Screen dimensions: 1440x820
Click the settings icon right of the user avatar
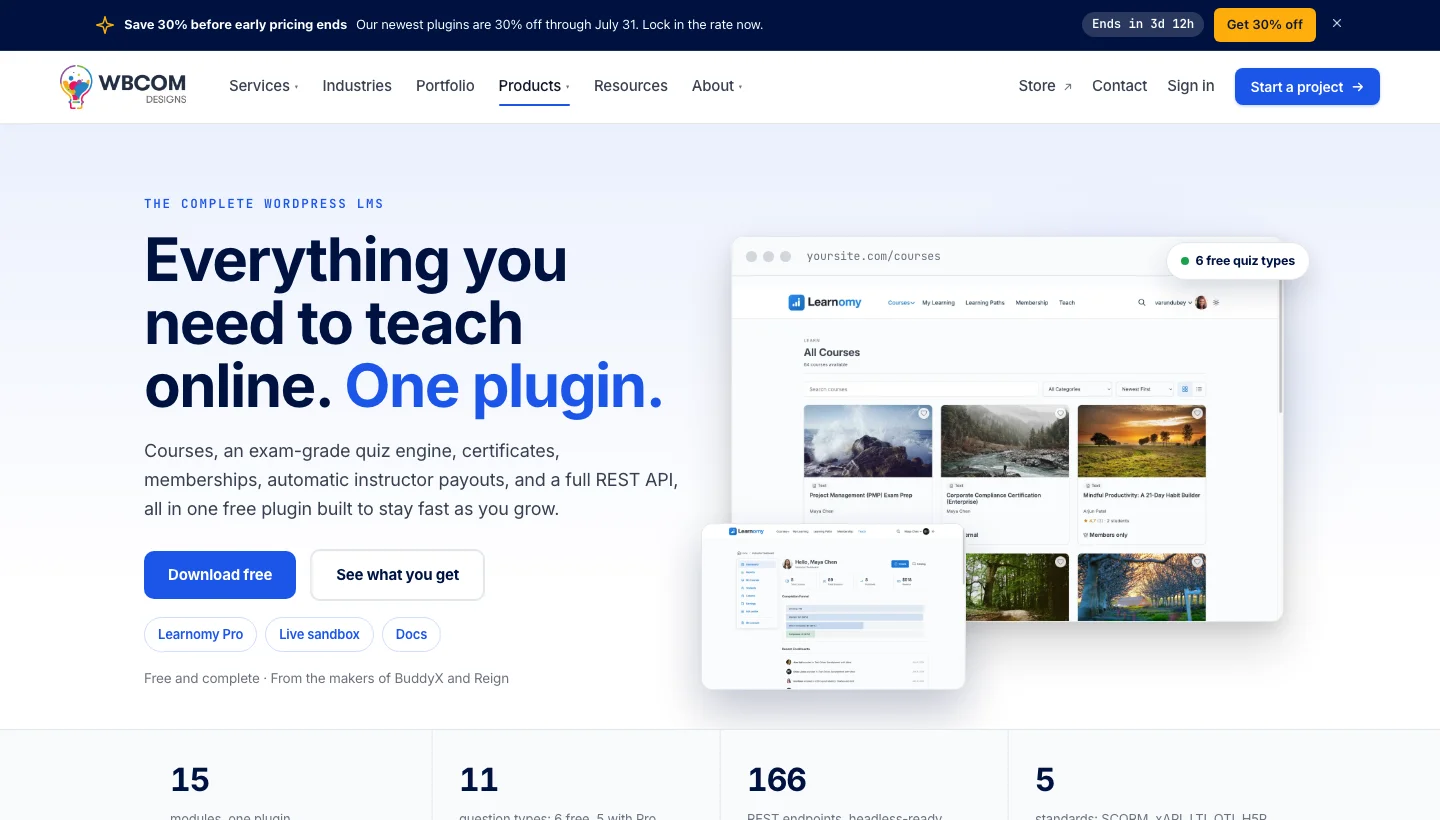tap(1216, 302)
